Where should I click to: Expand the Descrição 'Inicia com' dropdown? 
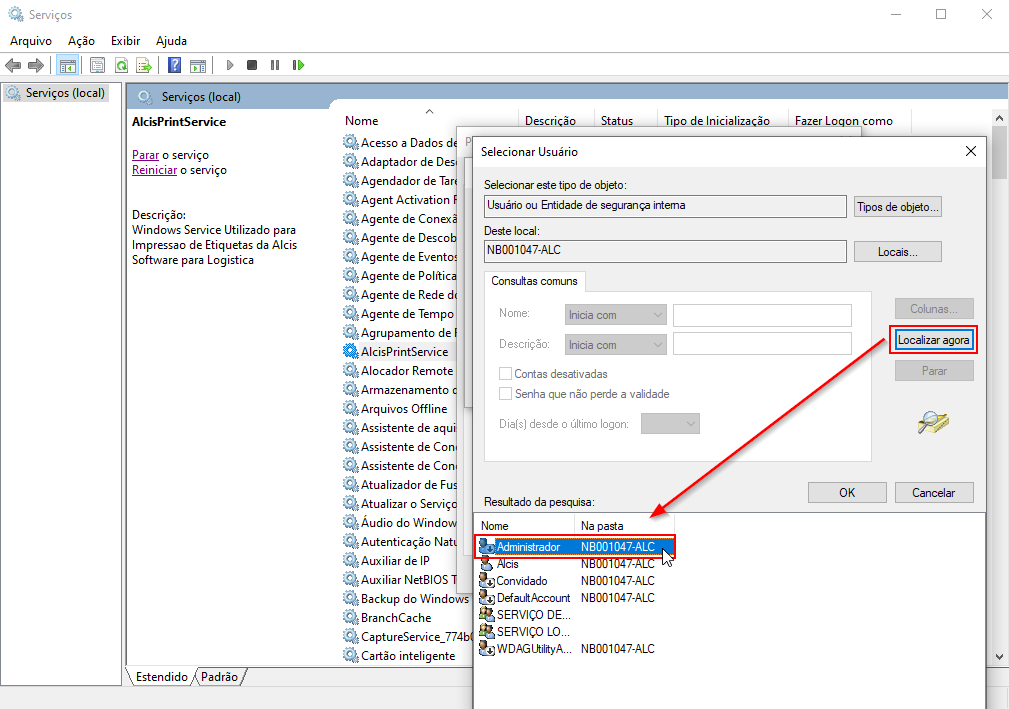[616, 344]
